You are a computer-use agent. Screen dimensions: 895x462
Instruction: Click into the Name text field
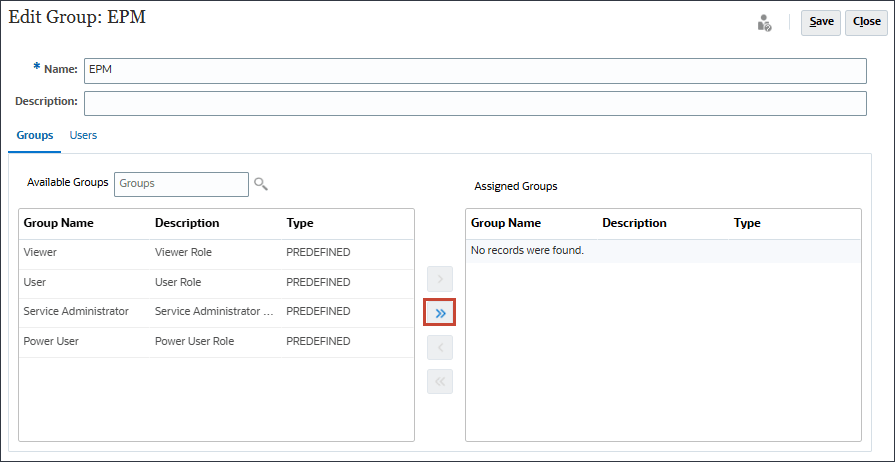tap(474, 70)
